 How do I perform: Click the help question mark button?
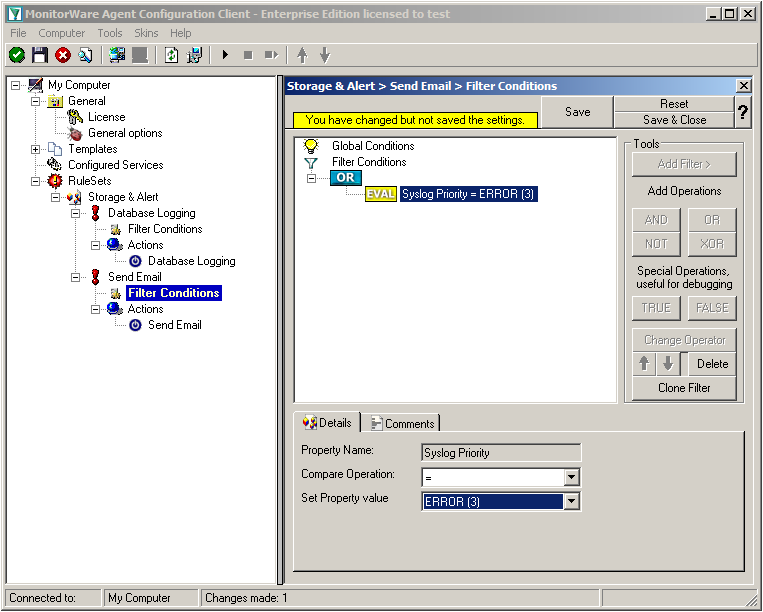click(743, 112)
